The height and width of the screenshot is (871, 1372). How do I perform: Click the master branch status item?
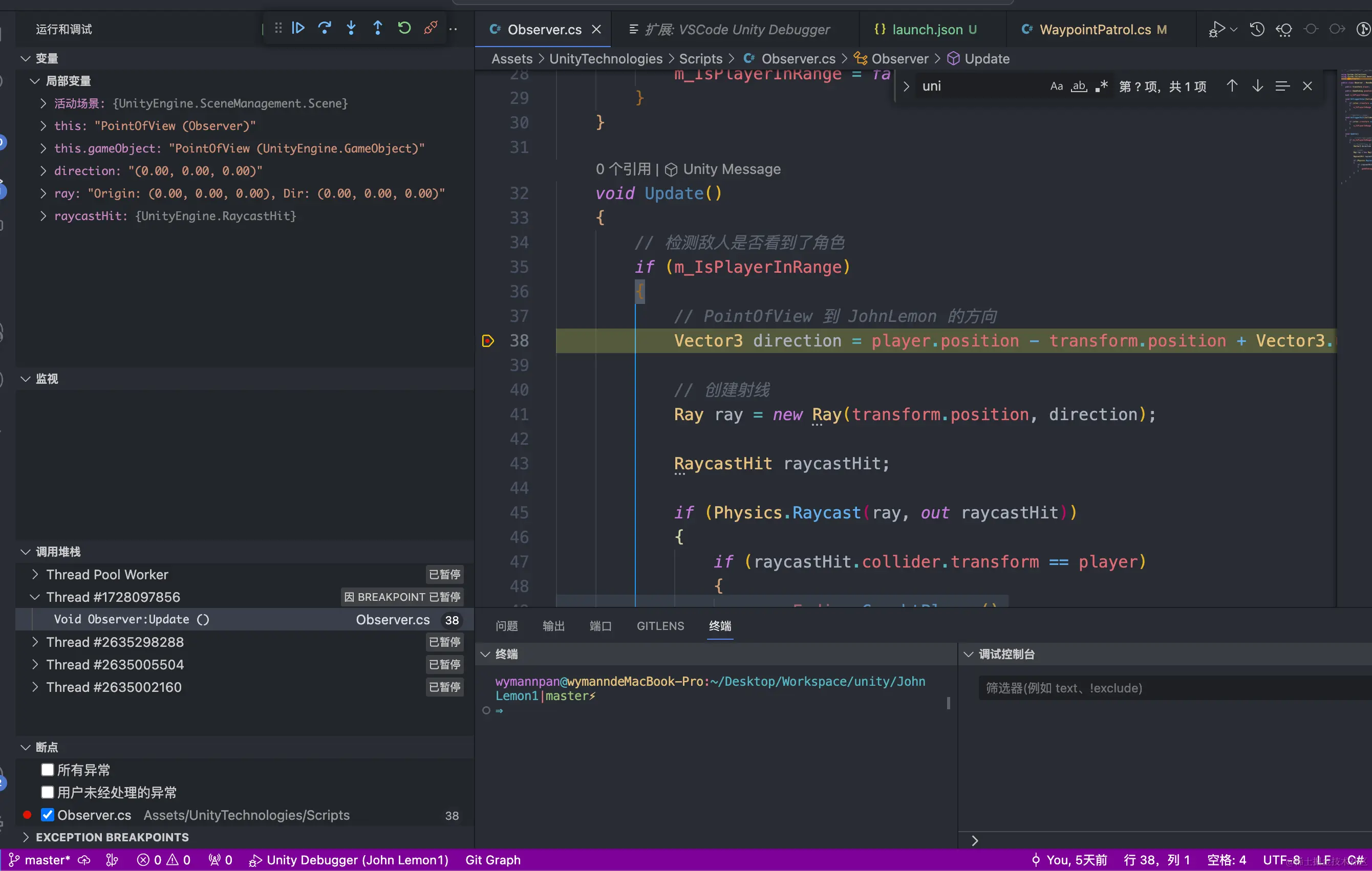(40, 860)
